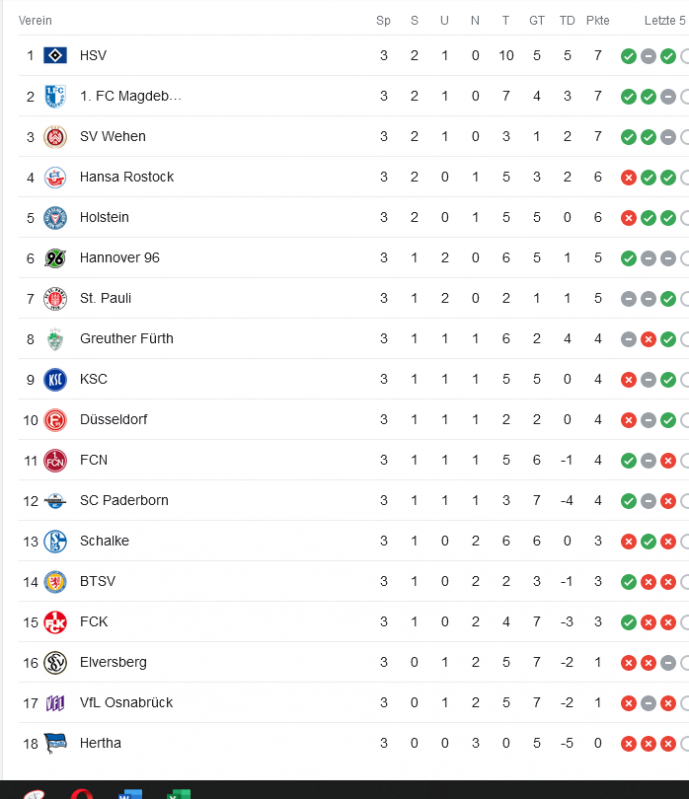Click the VfL Osnabrück crest
This screenshot has width=689, height=799.
pos(55,703)
